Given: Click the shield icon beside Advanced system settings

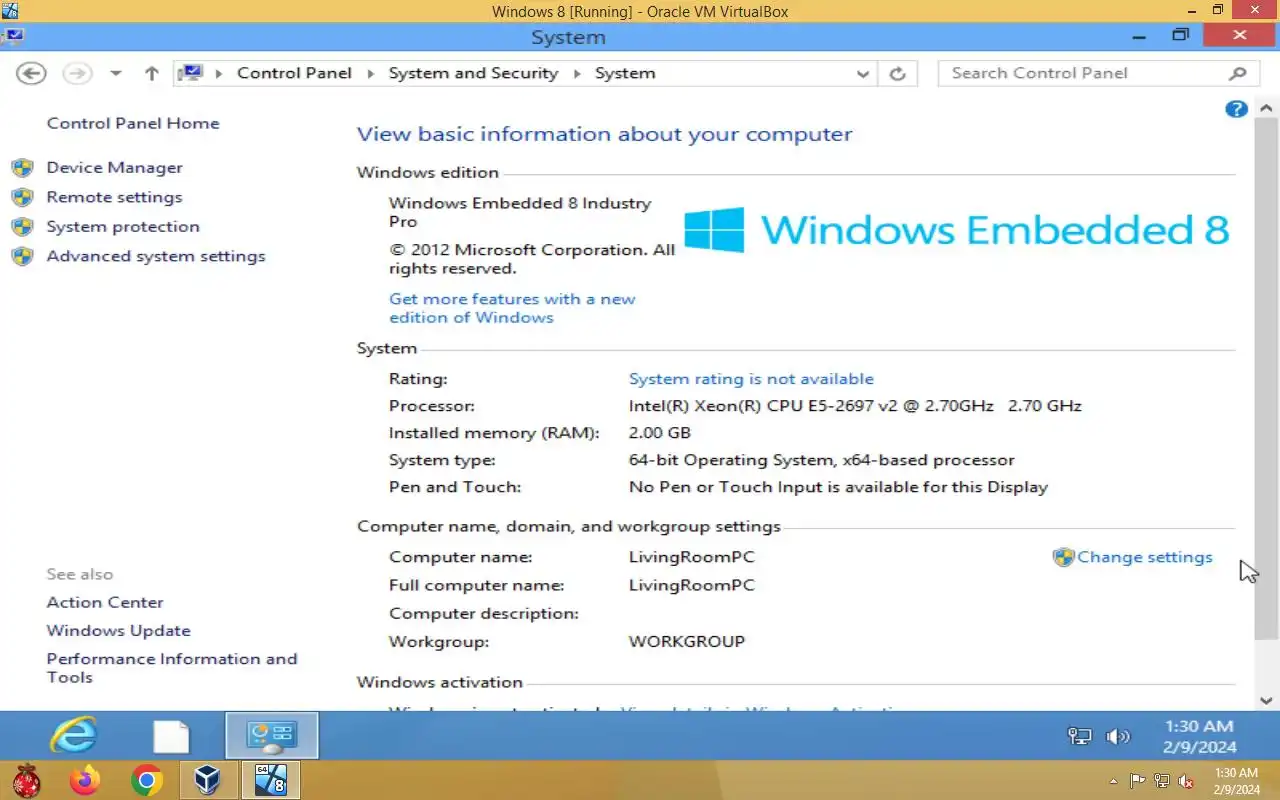Looking at the screenshot, I should [x=23, y=256].
